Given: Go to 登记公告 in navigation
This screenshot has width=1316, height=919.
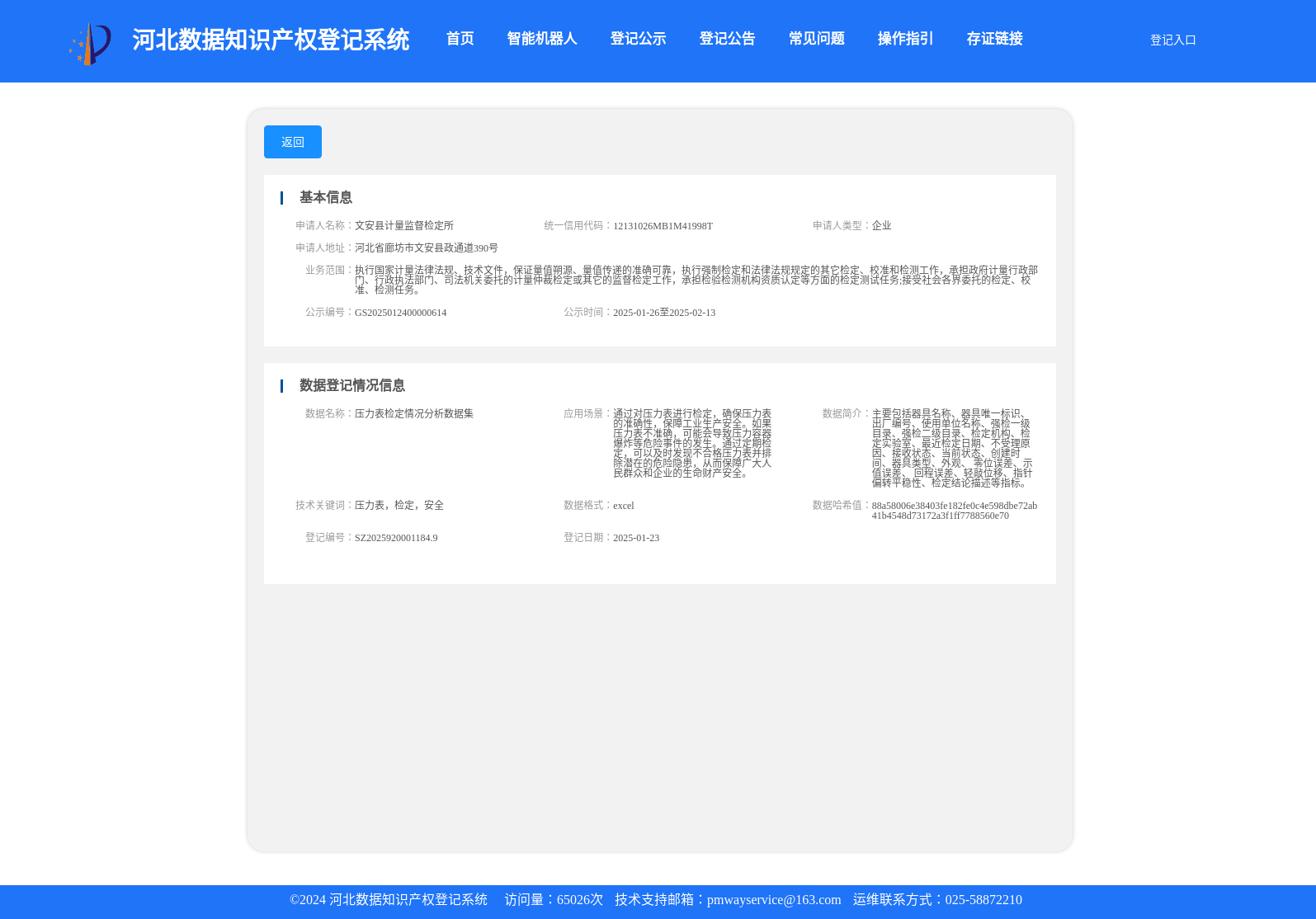Looking at the screenshot, I should 727,39.
